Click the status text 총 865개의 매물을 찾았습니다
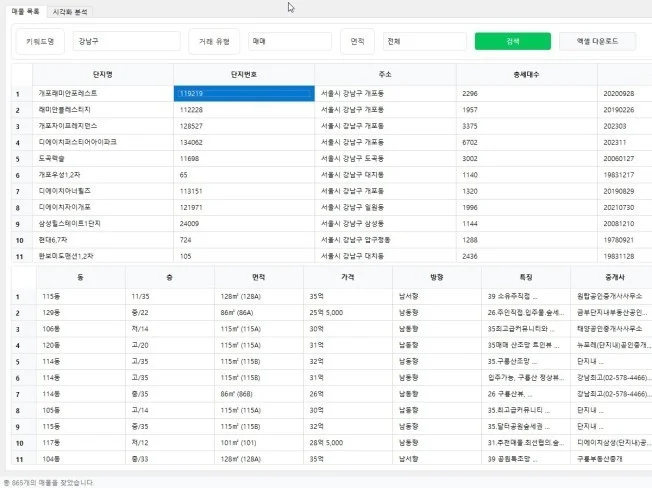Screen dimensions: 652x488 pyautogui.click(x=49, y=483)
